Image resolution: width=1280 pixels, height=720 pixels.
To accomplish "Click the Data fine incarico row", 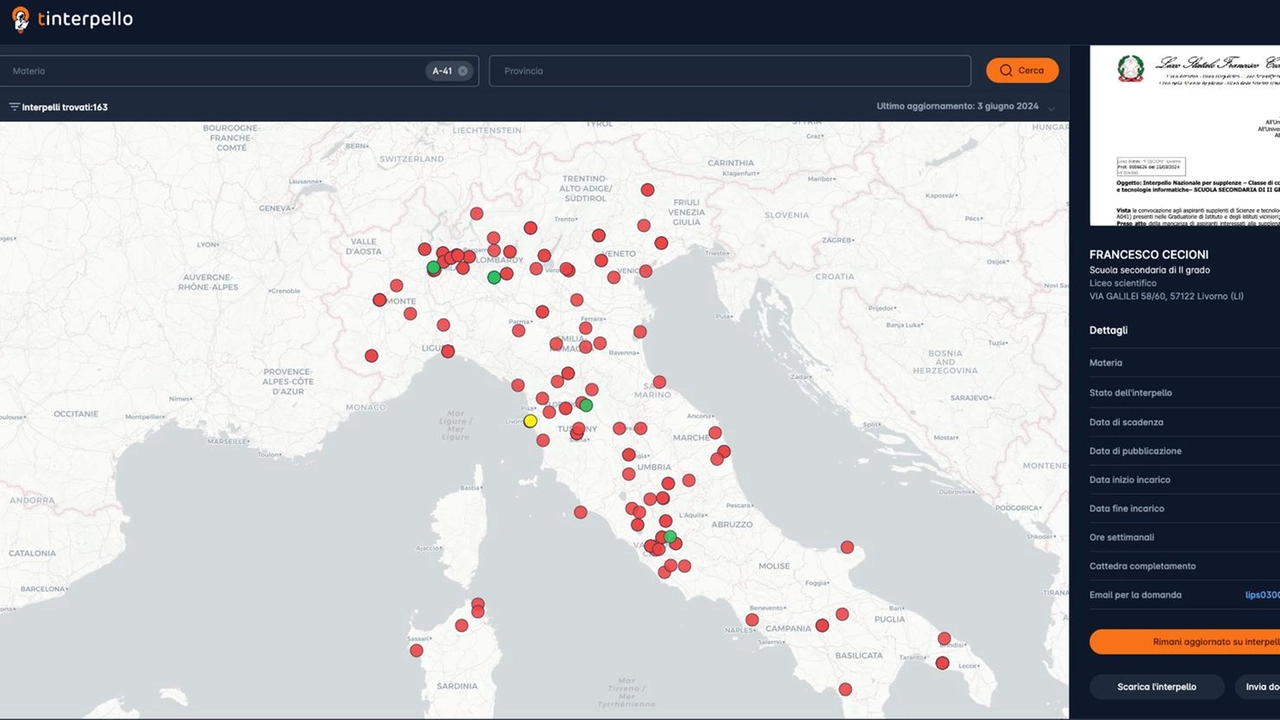I will (x=1184, y=508).
